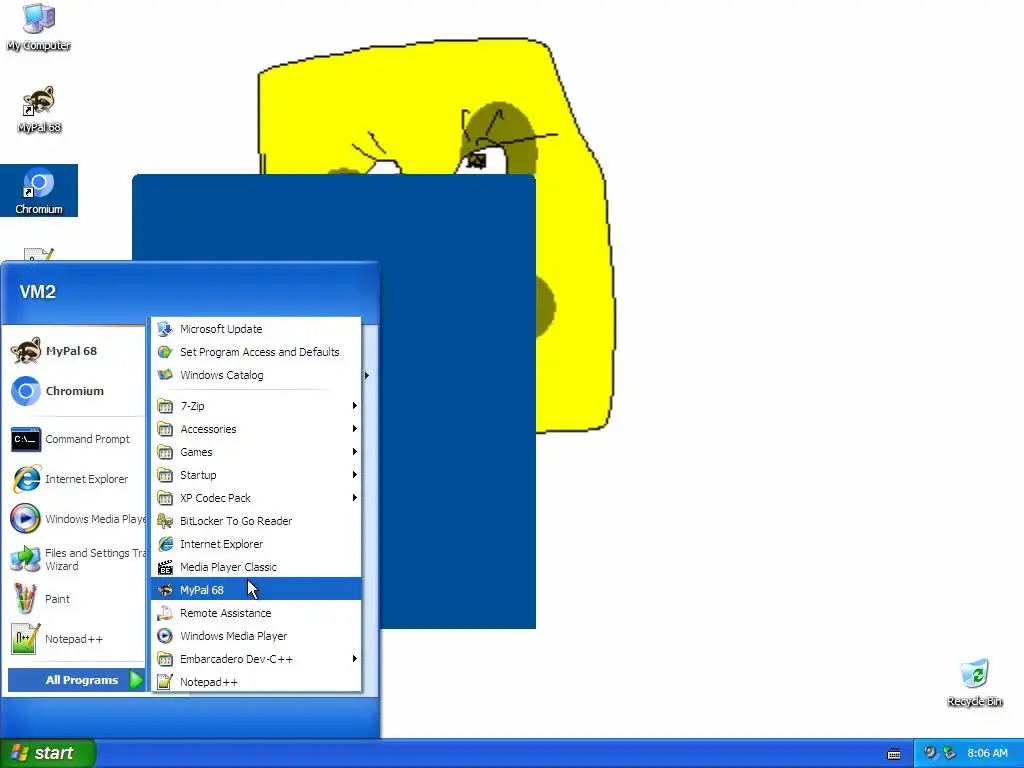Screen dimensions: 1024x768
Task: Open Set Program Access and Defaults
Action: tap(256, 352)
